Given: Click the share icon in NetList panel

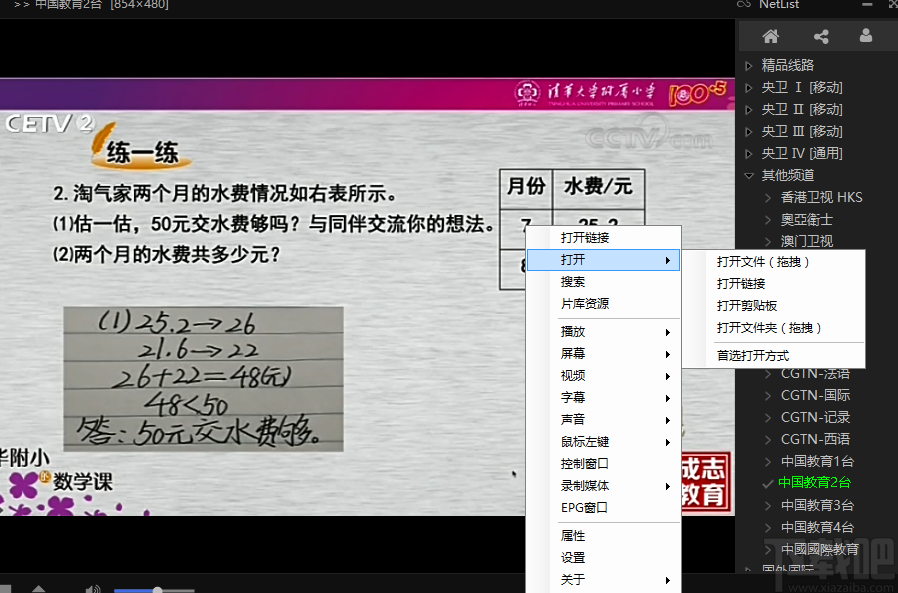Looking at the screenshot, I should [x=821, y=37].
